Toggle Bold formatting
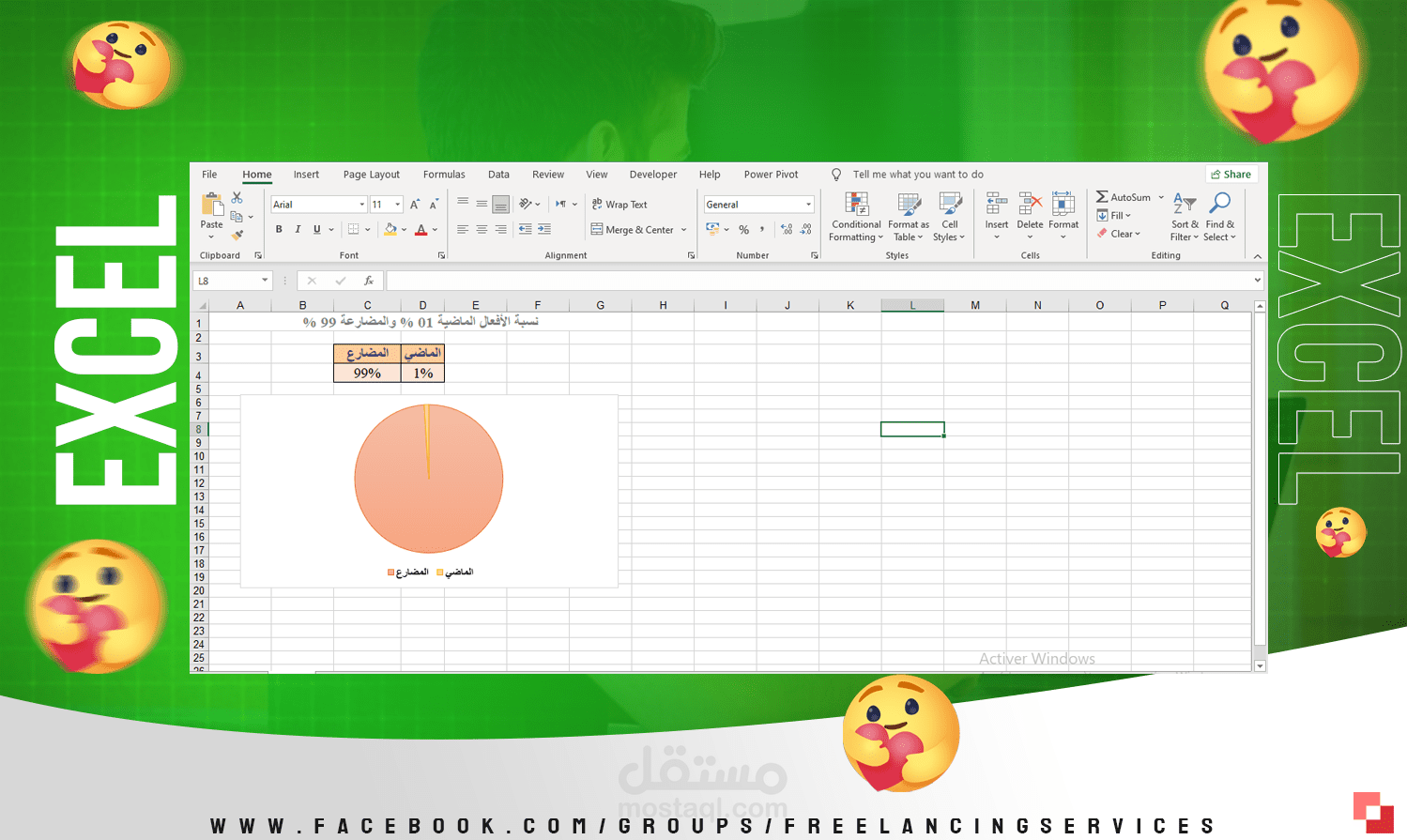 pyautogui.click(x=279, y=229)
